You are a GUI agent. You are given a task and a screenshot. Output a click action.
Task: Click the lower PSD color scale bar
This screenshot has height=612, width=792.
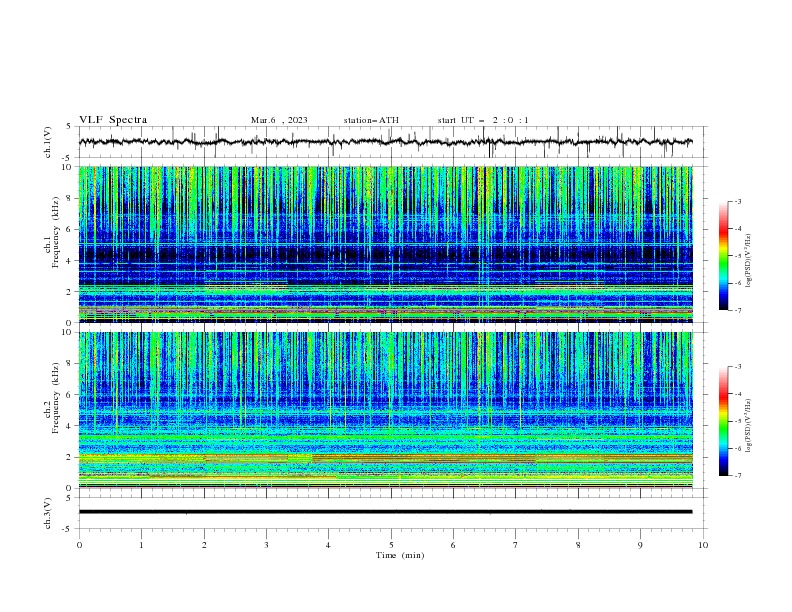[724, 421]
